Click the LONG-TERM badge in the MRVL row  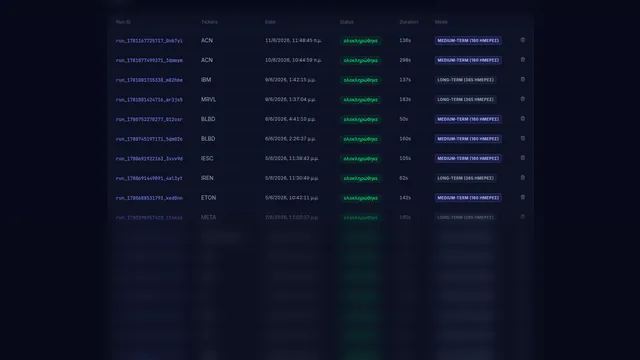(465, 99)
